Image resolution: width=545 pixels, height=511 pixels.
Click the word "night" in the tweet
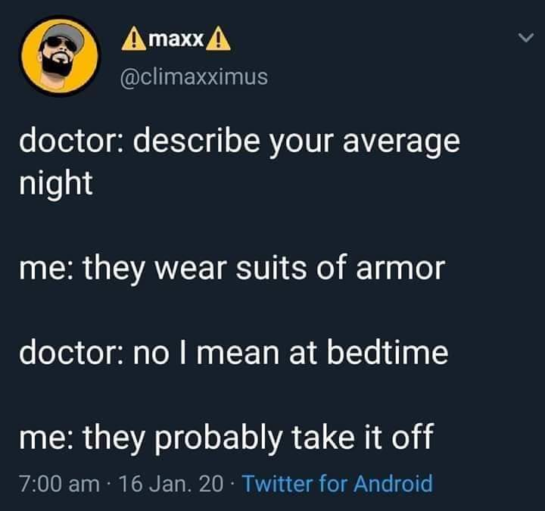[x=56, y=184]
